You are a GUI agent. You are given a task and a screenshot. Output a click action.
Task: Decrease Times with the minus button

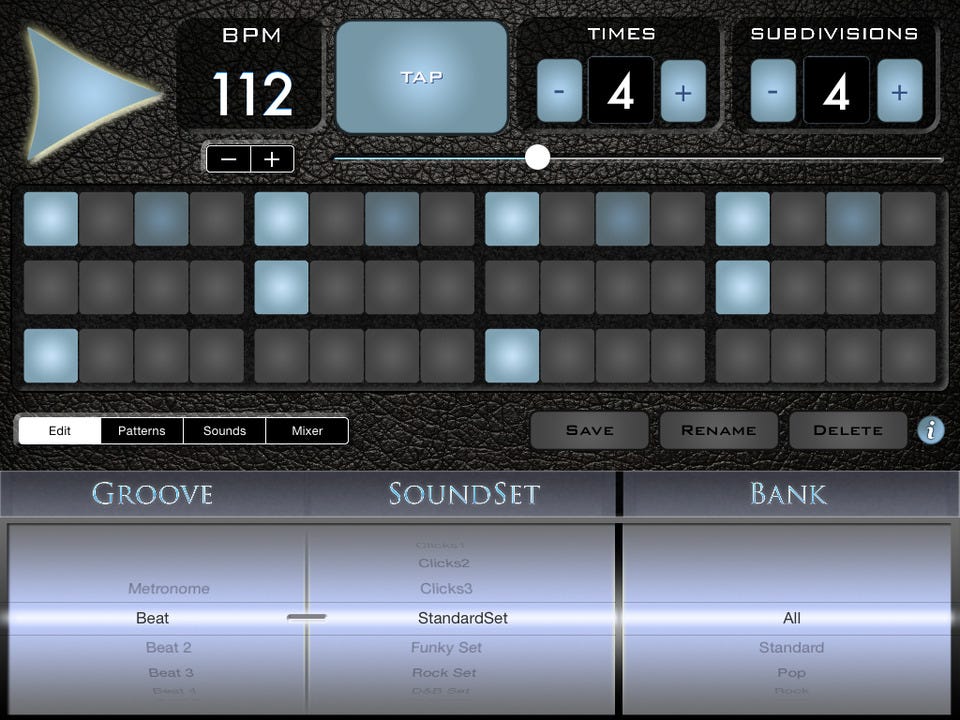559,91
